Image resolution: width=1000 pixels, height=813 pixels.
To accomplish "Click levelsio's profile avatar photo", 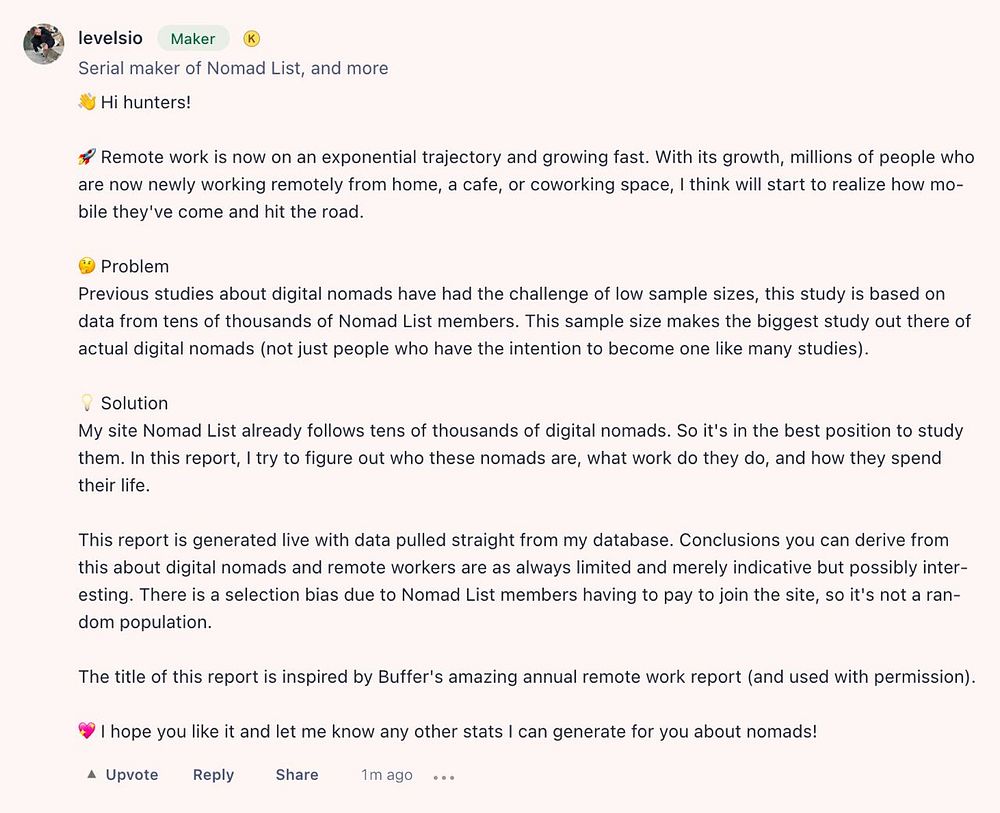I will (44, 44).
